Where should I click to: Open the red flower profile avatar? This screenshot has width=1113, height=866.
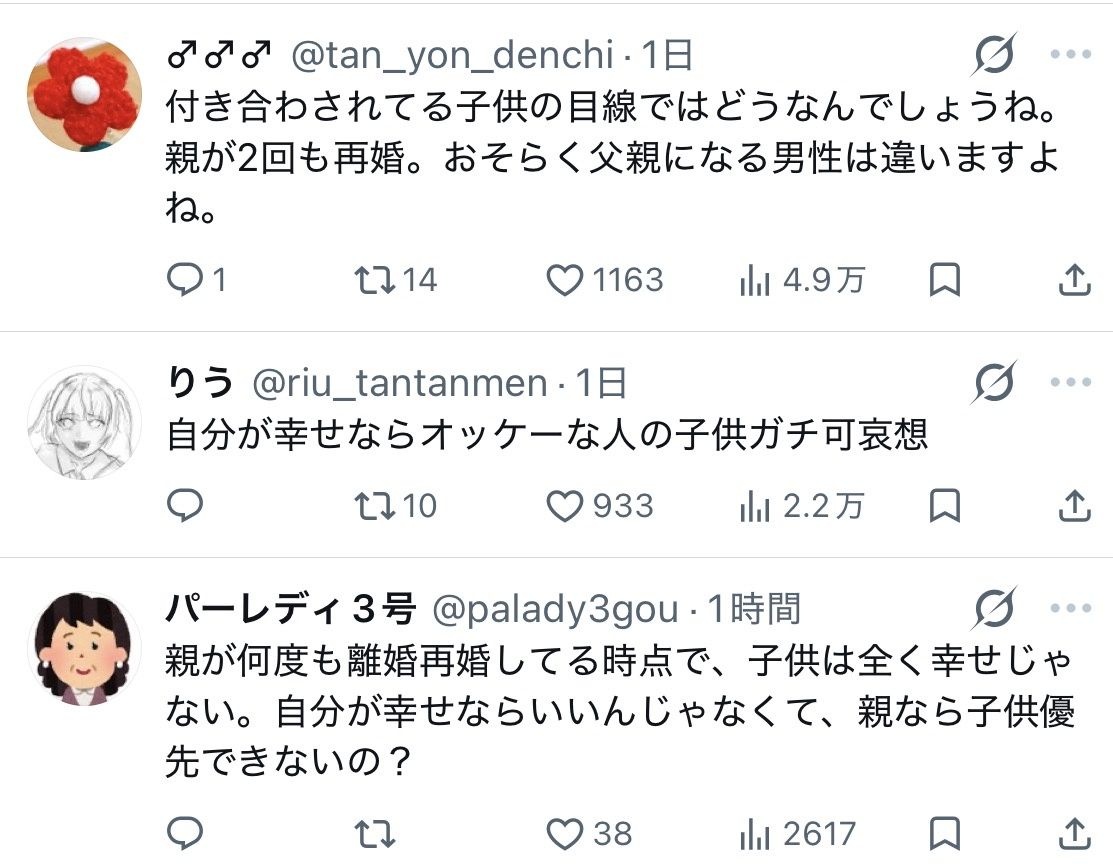(x=83, y=96)
